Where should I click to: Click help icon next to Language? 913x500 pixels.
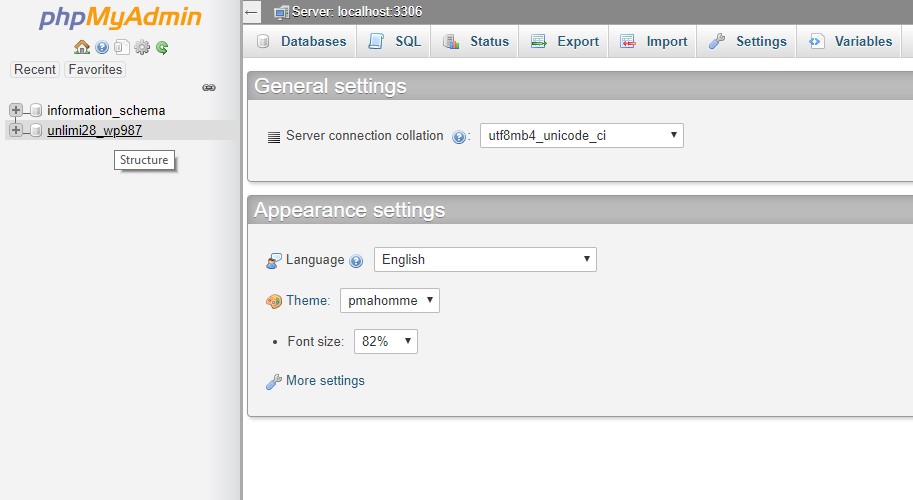point(356,261)
